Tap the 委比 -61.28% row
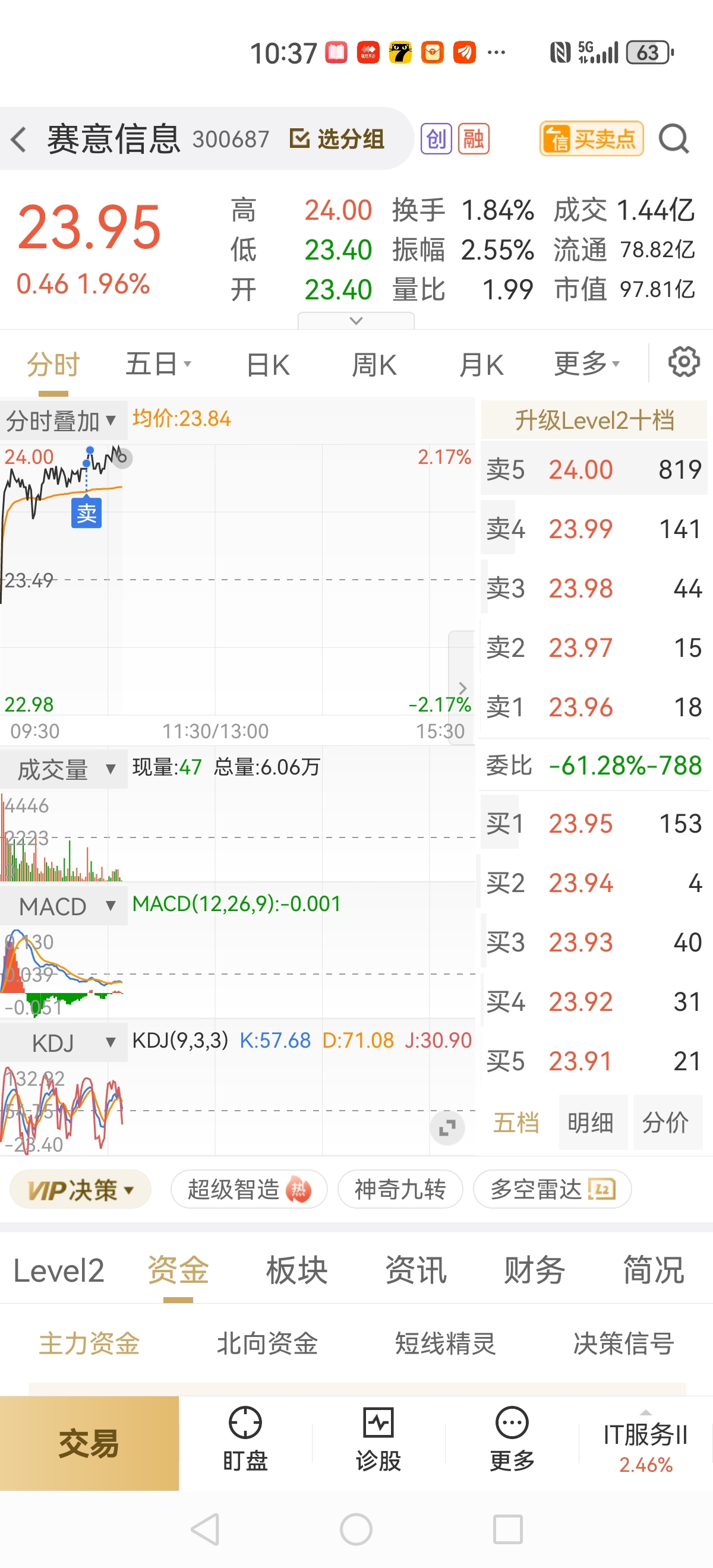Viewport: 713px width, 1568px height. pos(594,765)
